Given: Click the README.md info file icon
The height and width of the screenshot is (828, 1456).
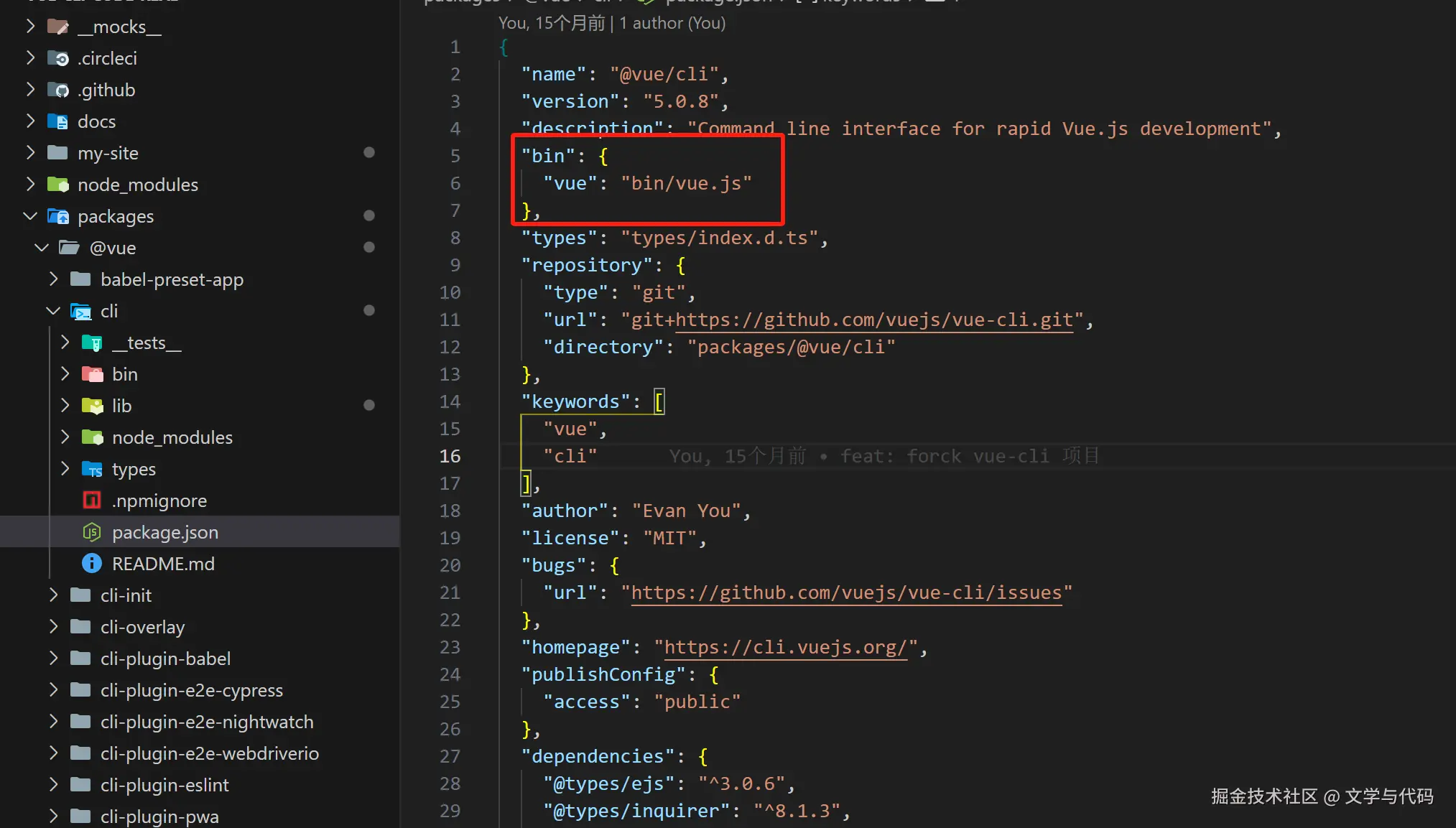Looking at the screenshot, I should [92, 564].
